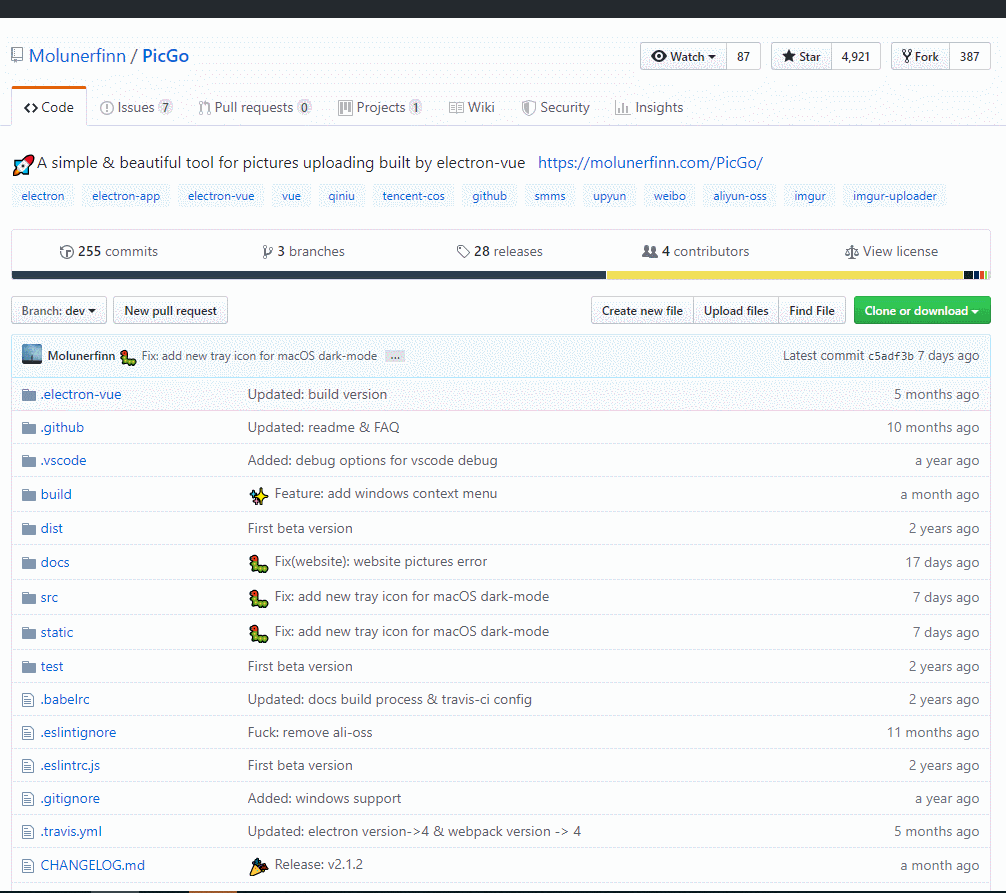Click the CHANGELOG.md file icon
The image size is (1006, 893).
tap(28, 866)
